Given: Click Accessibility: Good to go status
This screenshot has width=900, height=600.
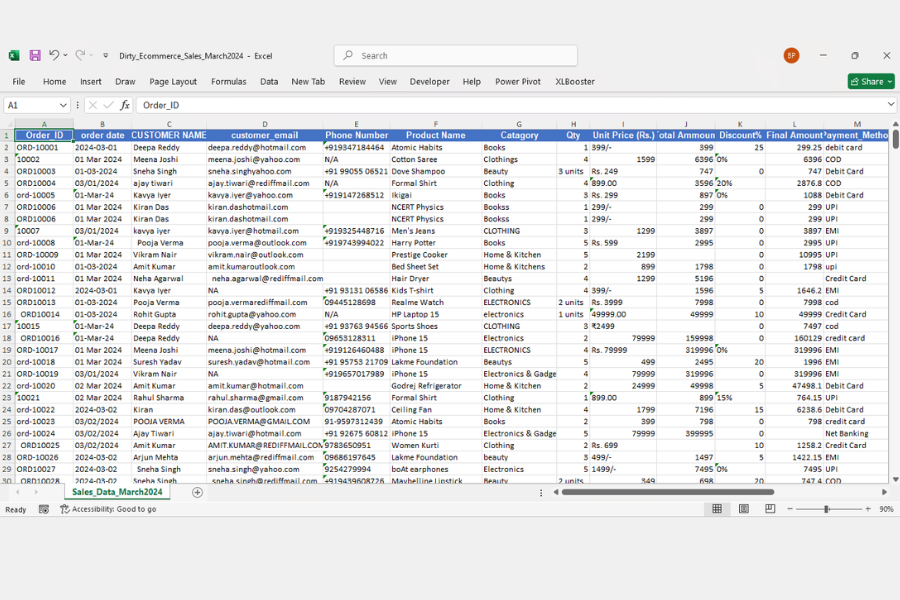Looking at the screenshot, I should point(108,509).
